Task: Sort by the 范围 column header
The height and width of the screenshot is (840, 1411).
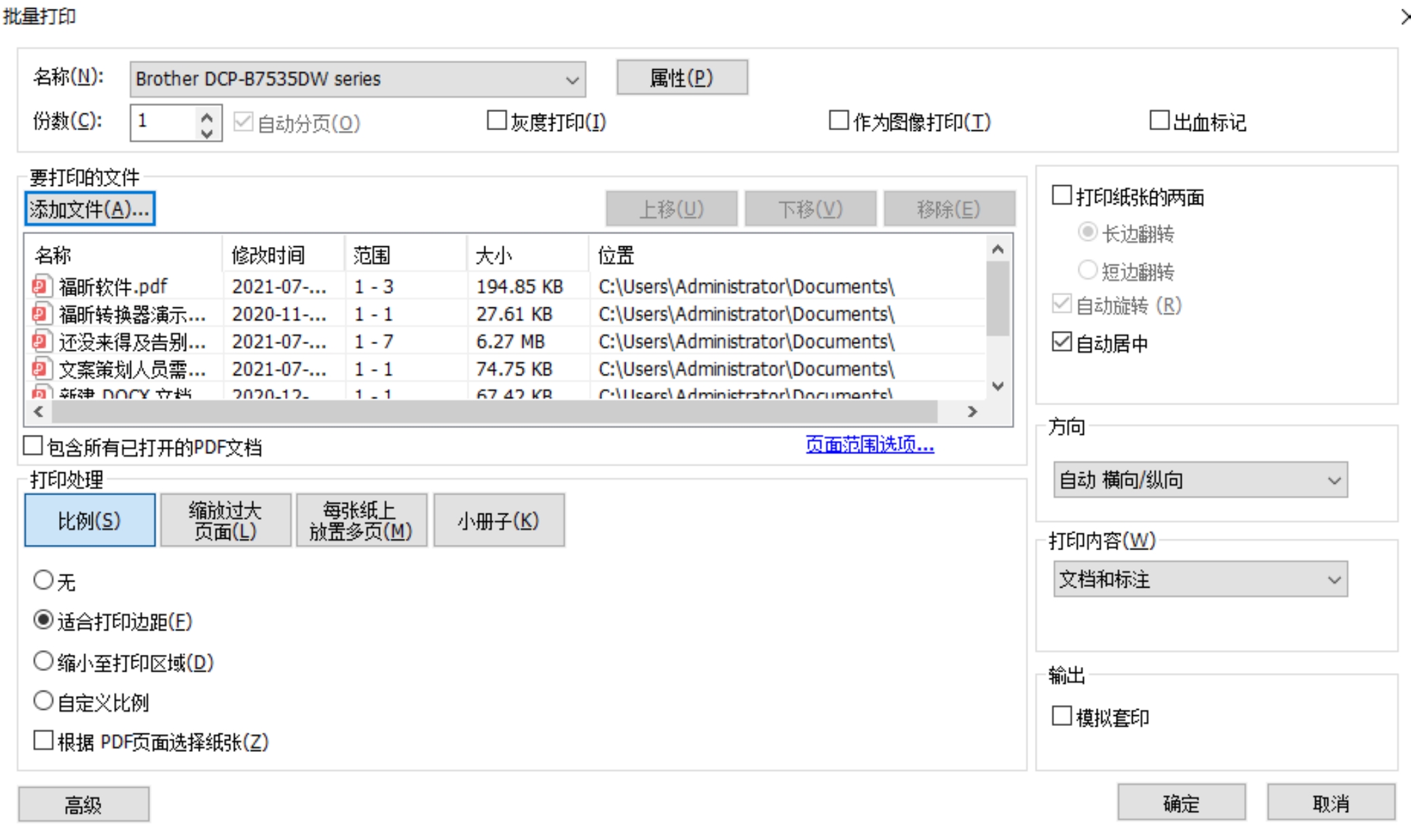Action: coord(406,255)
